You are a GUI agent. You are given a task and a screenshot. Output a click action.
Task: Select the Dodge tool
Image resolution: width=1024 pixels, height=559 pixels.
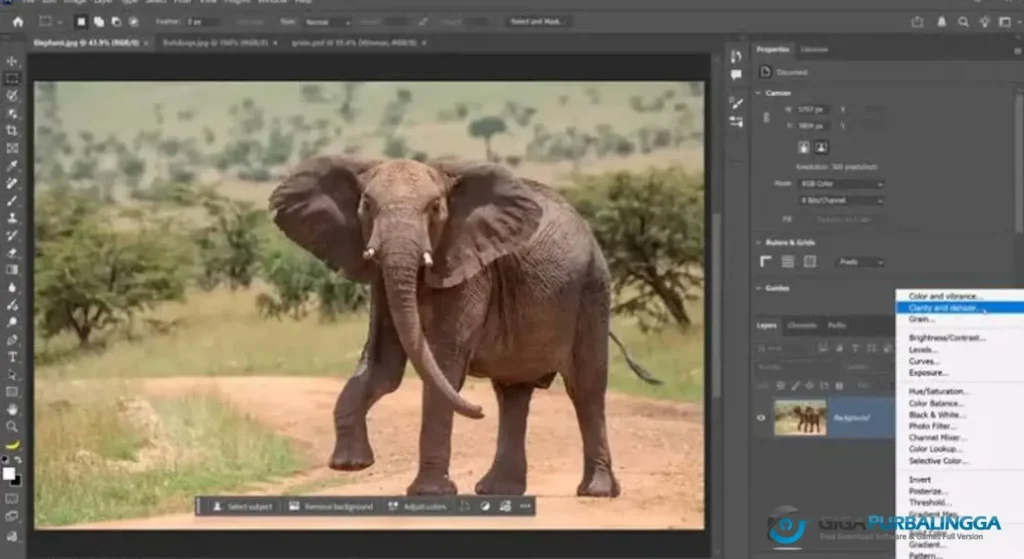[x=12, y=322]
